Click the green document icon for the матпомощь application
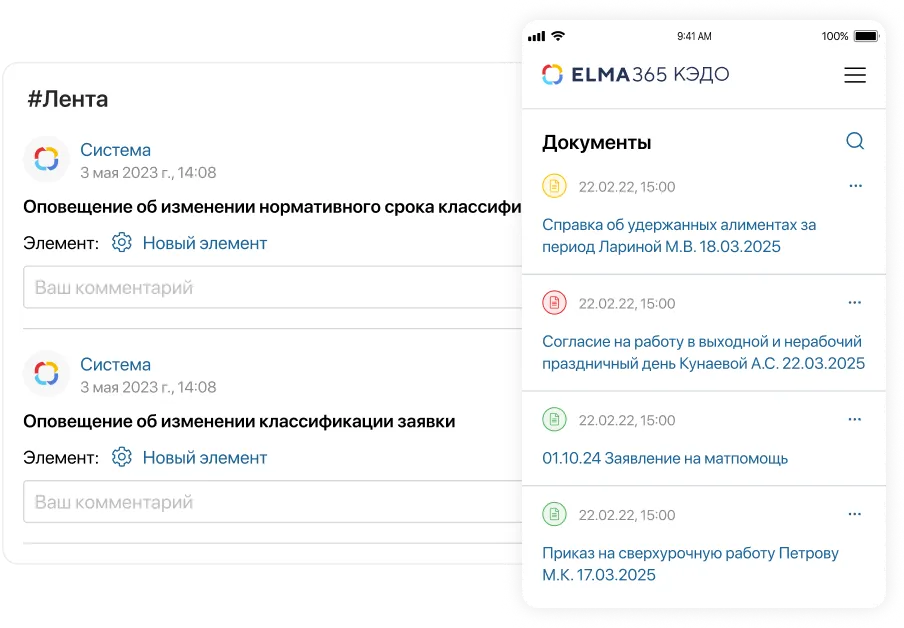Screen dimensions: 904x628 tap(554, 420)
